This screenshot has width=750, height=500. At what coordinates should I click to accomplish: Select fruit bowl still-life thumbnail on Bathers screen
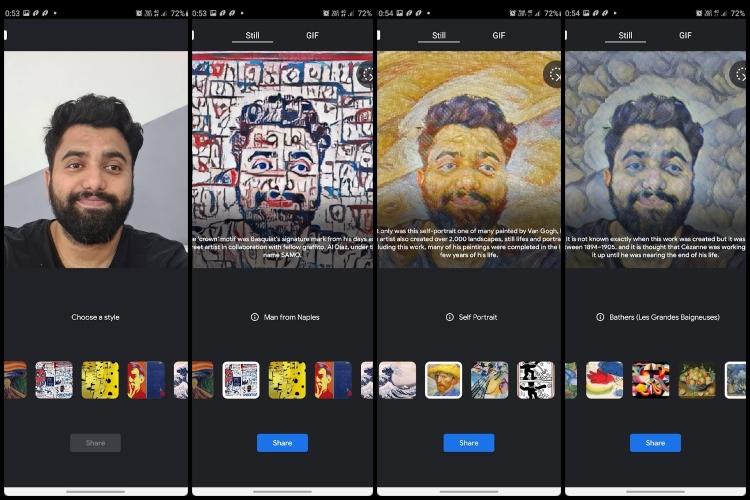(697, 380)
